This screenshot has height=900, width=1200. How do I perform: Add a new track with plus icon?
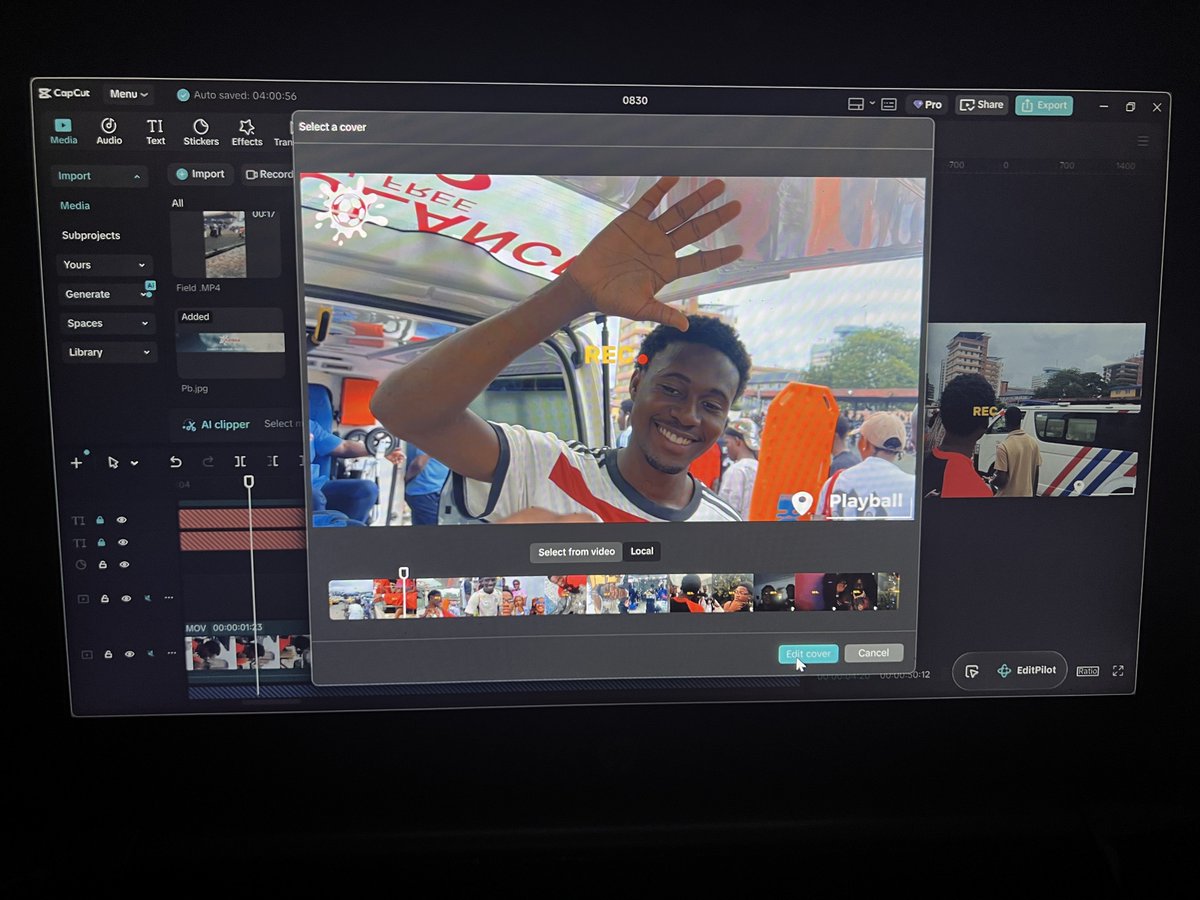point(76,463)
